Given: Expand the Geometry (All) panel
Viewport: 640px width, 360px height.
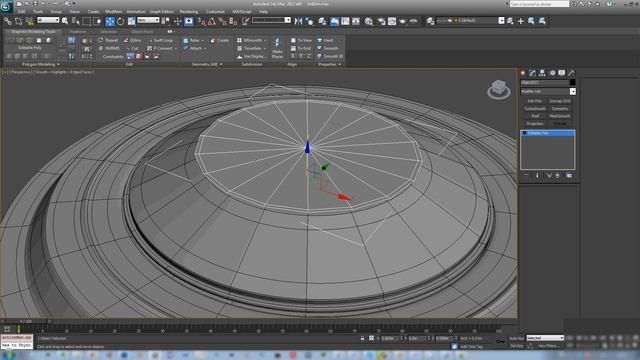Looking at the screenshot, I should (207, 64).
